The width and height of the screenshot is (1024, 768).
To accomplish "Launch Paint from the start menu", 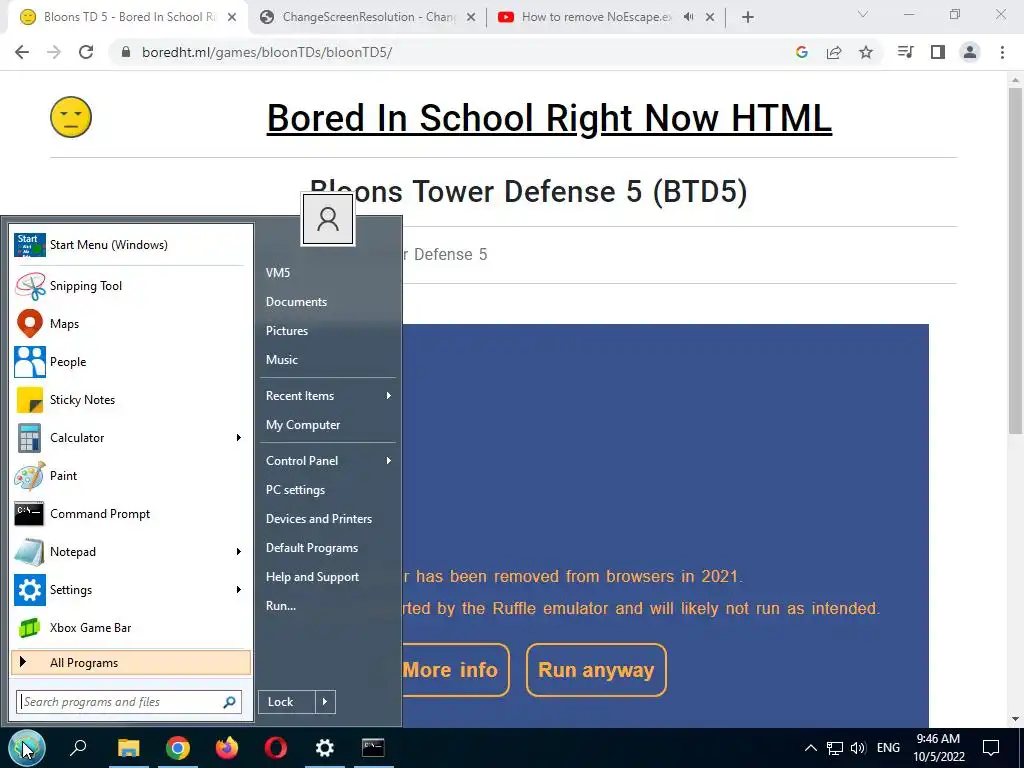I will [x=131, y=476].
